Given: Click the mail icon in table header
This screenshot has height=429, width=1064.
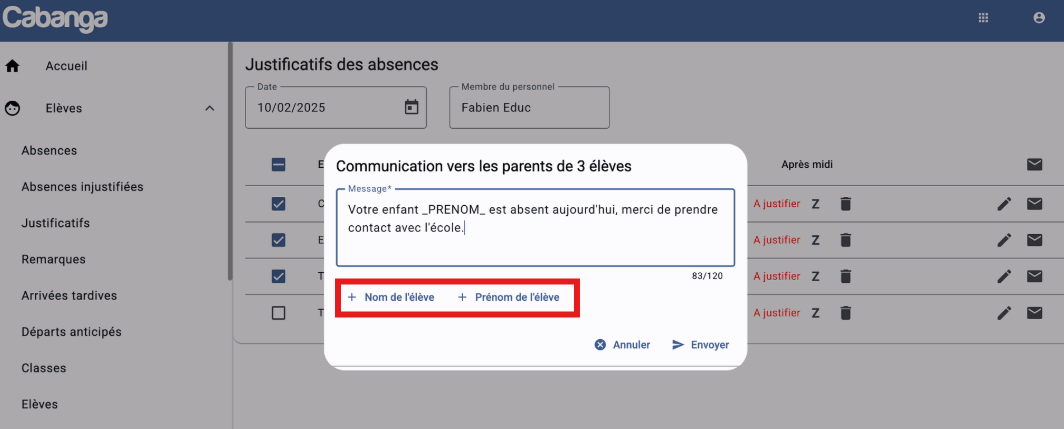Looking at the screenshot, I should [1034, 165].
